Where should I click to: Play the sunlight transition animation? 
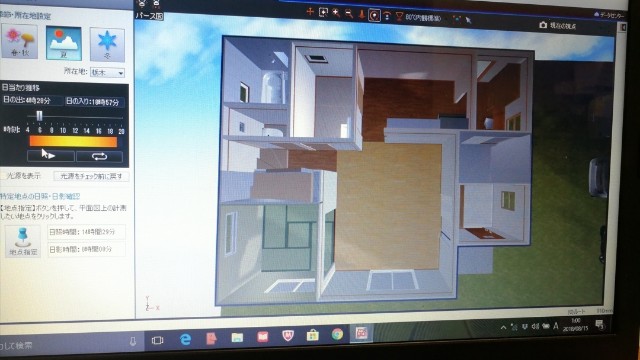[x=51, y=156]
